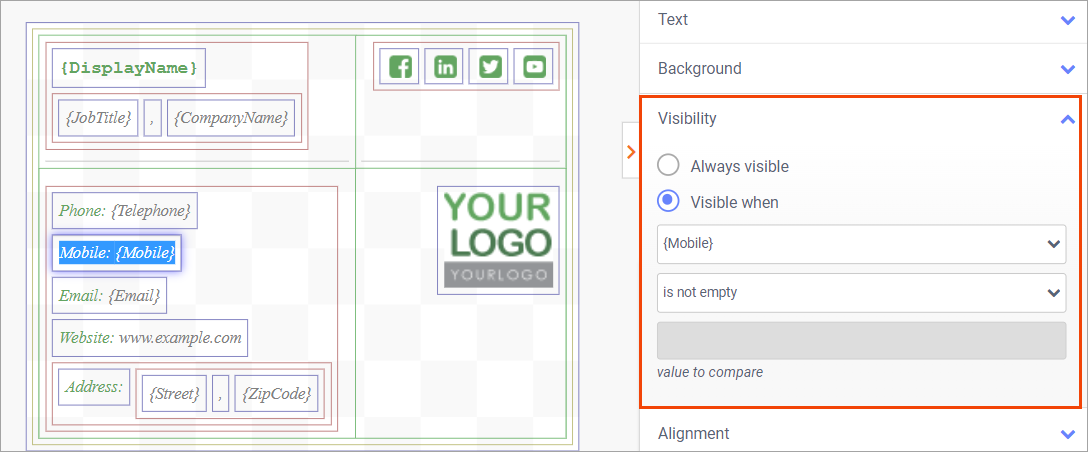Collapse the Visibility section
This screenshot has height=452, width=1088.
1067,119
